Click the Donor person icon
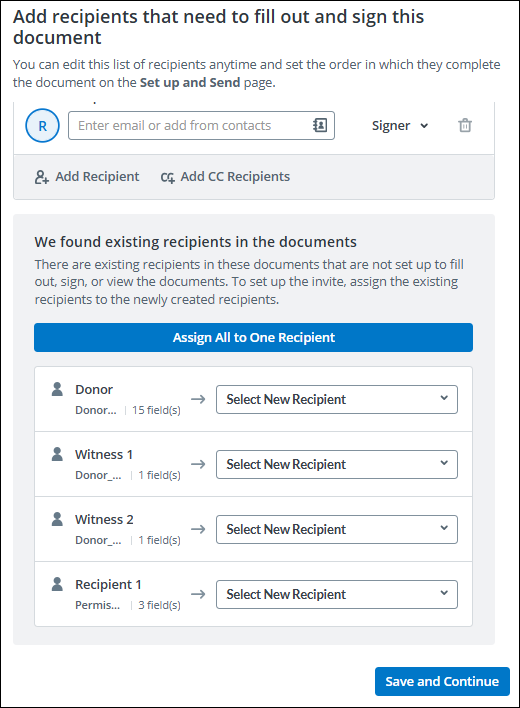The height and width of the screenshot is (708, 520). [57, 389]
